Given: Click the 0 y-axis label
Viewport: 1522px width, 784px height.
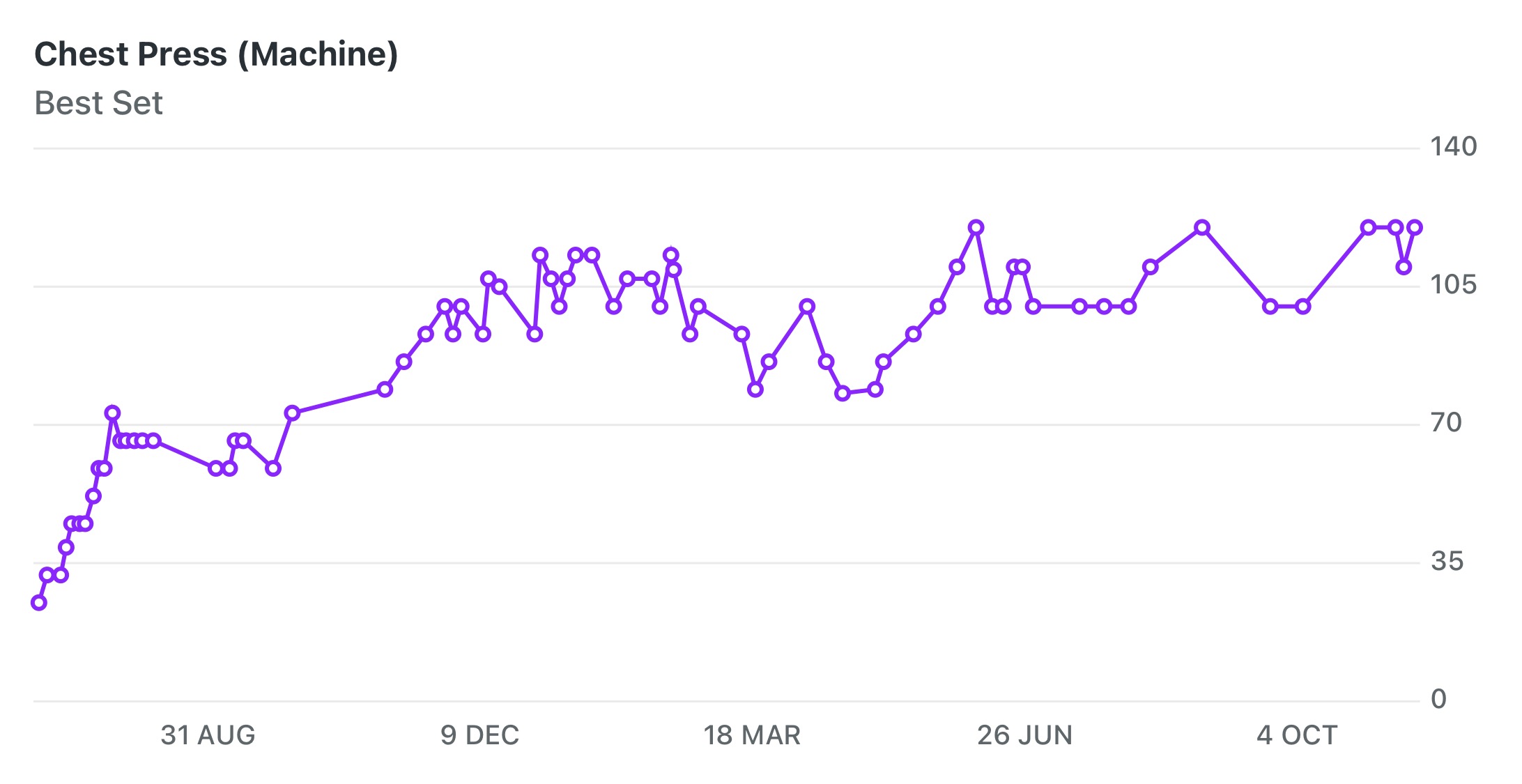Looking at the screenshot, I should (1438, 699).
